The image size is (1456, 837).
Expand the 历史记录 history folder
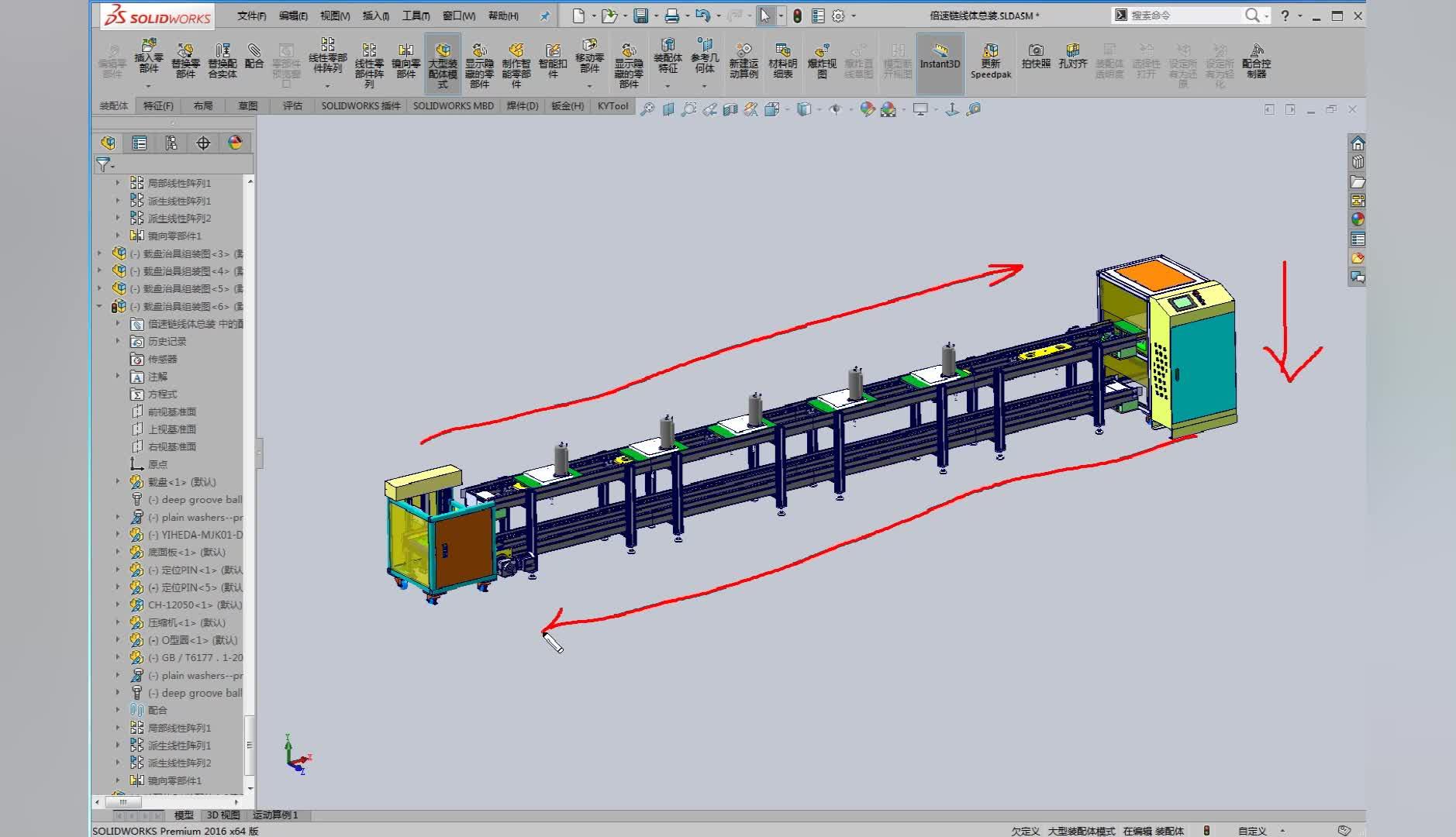[118, 341]
